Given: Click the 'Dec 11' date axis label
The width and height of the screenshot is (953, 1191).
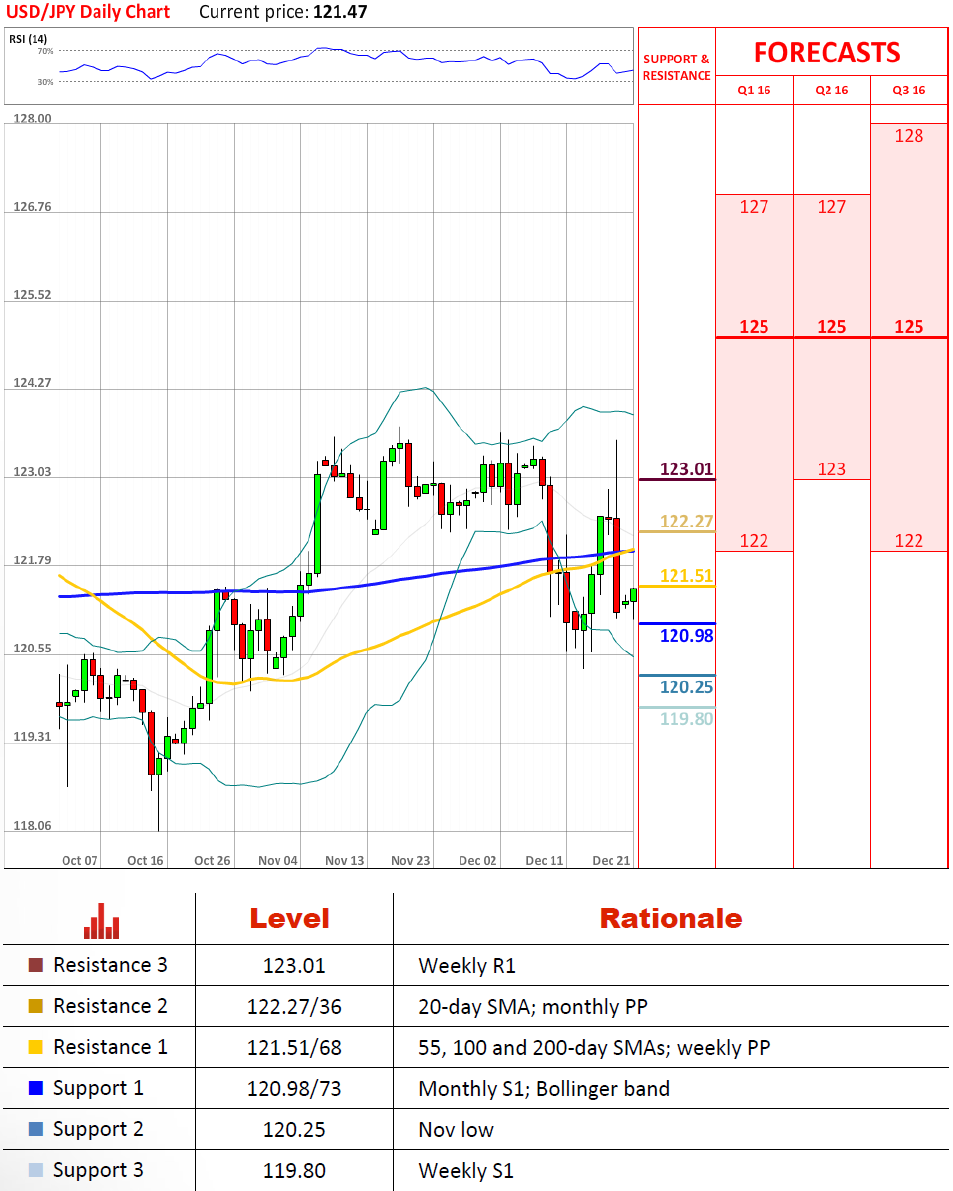Looking at the screenshot, I should 544,861.
